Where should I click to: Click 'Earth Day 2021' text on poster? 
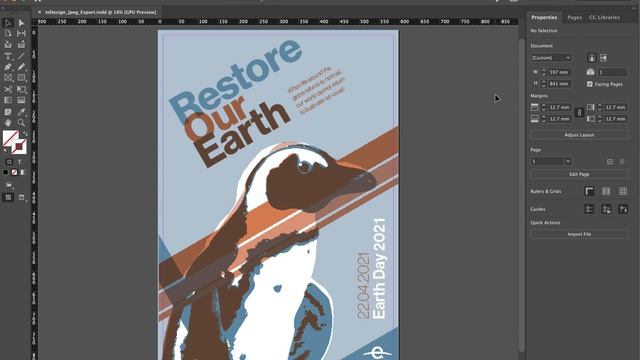coord(379,269)
